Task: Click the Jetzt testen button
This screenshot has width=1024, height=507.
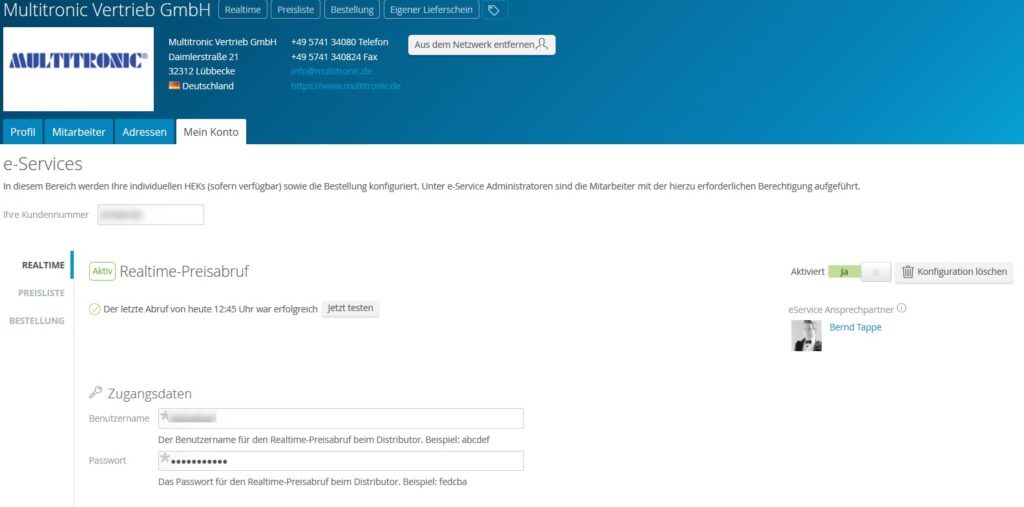Action: 351,308
